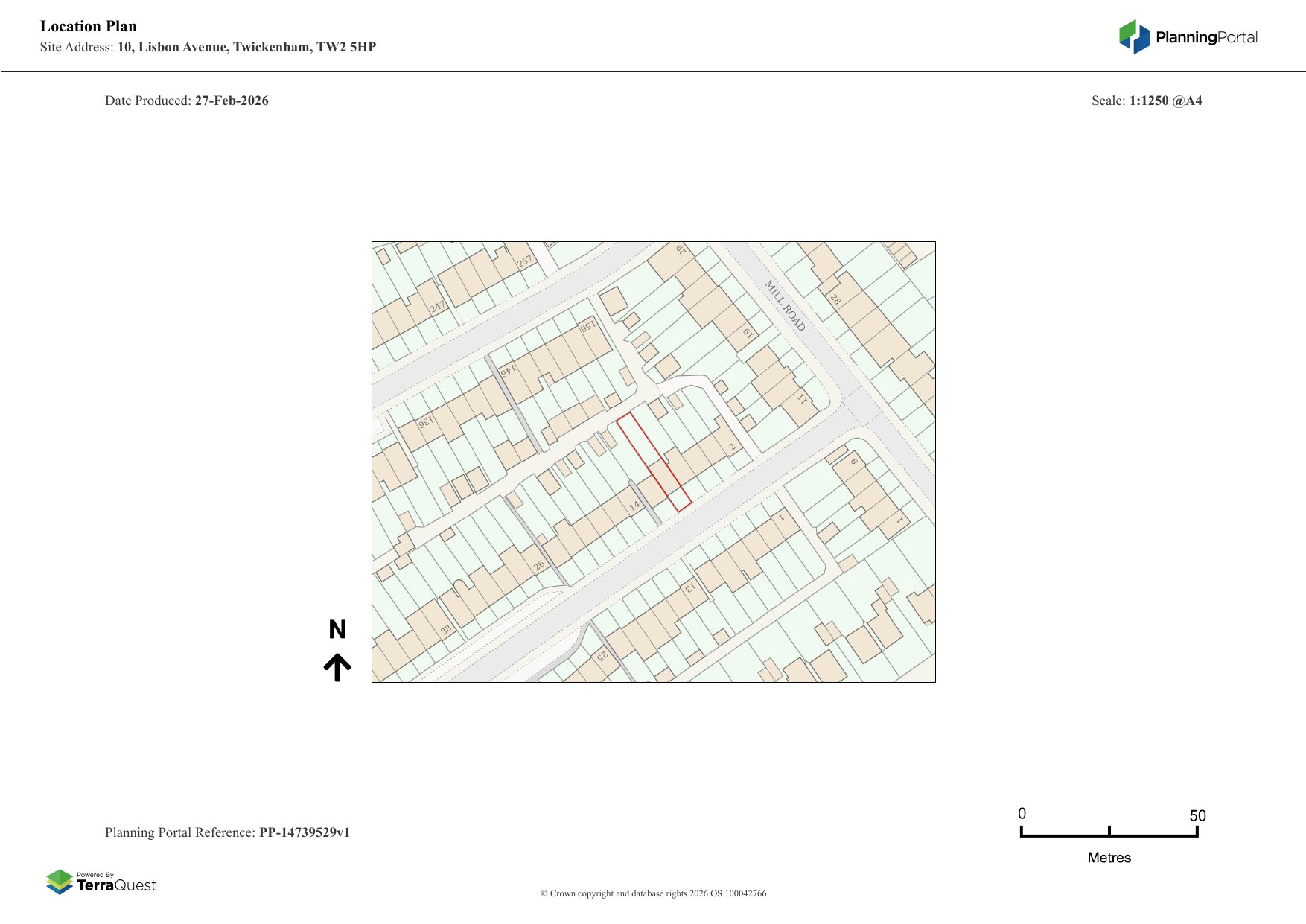Click the PlanningPortal wordmark text
The height and width of the screenshot is (924, 1306).
click(1206, 37)
